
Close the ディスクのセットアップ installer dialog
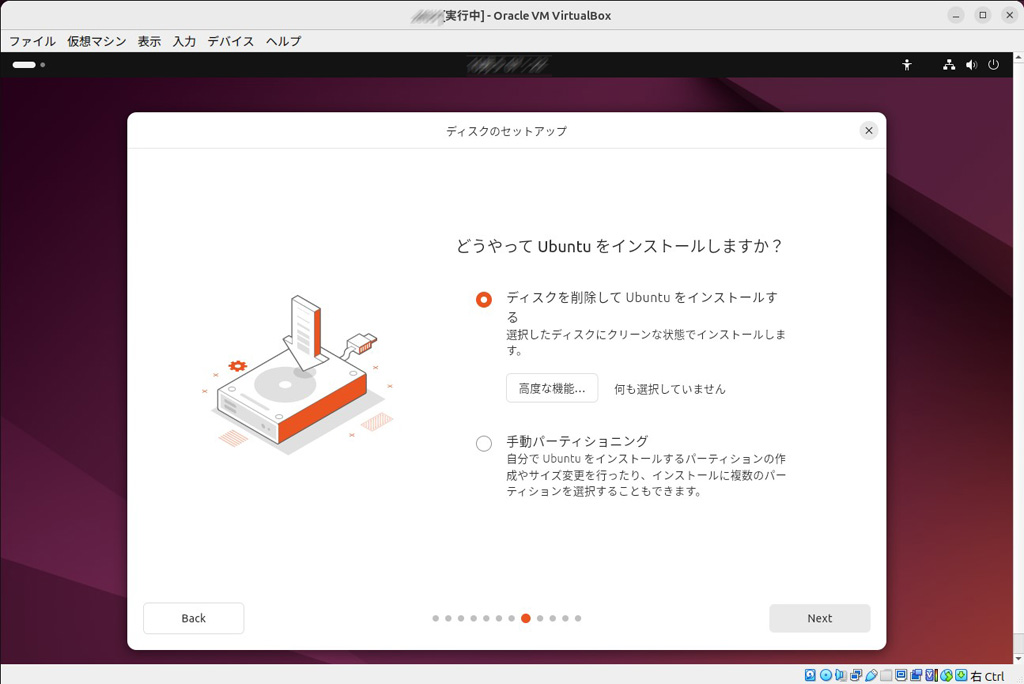click(x=869, y=131)
